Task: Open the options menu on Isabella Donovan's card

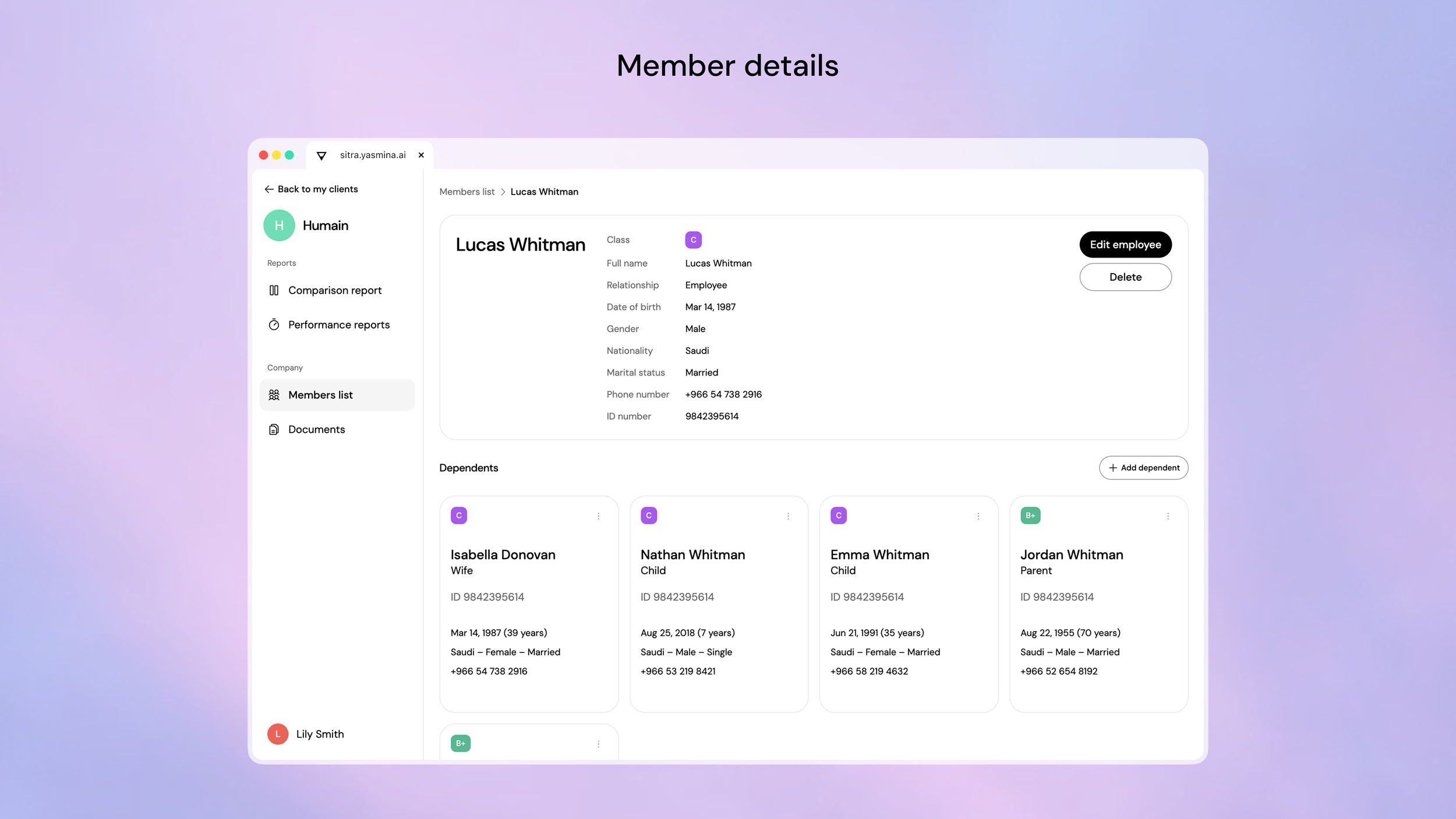Action: 598,516
